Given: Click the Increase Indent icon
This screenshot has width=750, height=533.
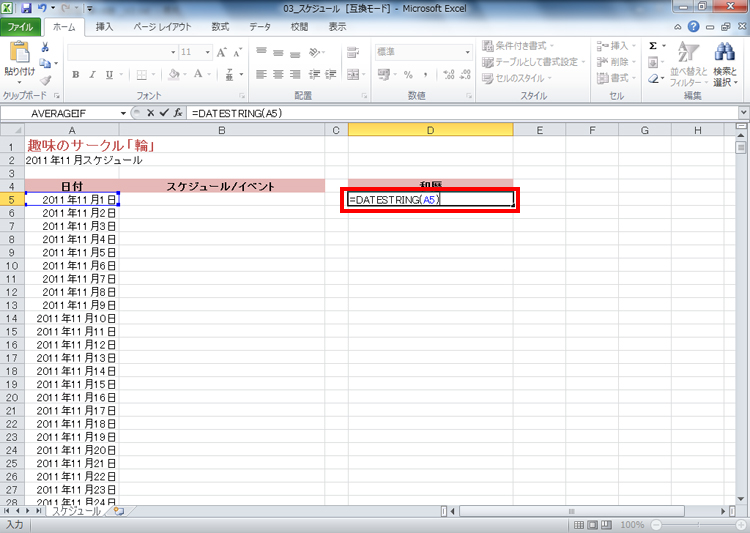Looking at the screenshot, I should (x=331, y=74).
